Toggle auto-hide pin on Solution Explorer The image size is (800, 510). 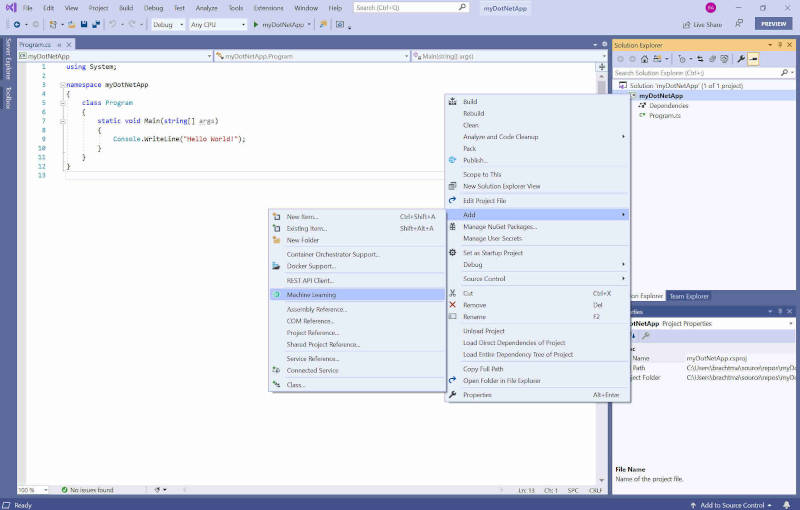click(x=781, y=45)
